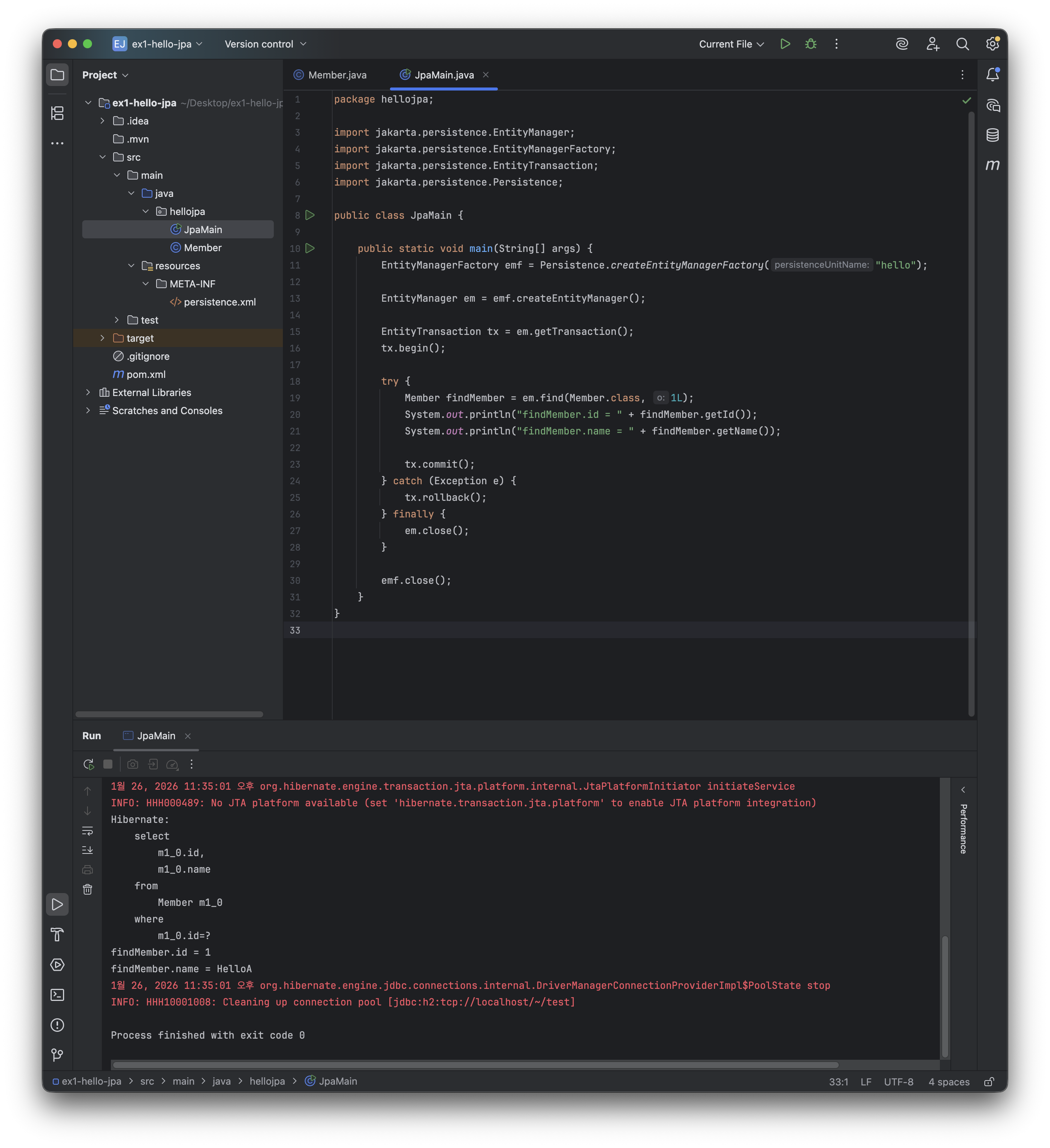Screen dimensions: 1050x1148
Task: Toggle soft-wrap in the Run console
Action: [88, 831]
